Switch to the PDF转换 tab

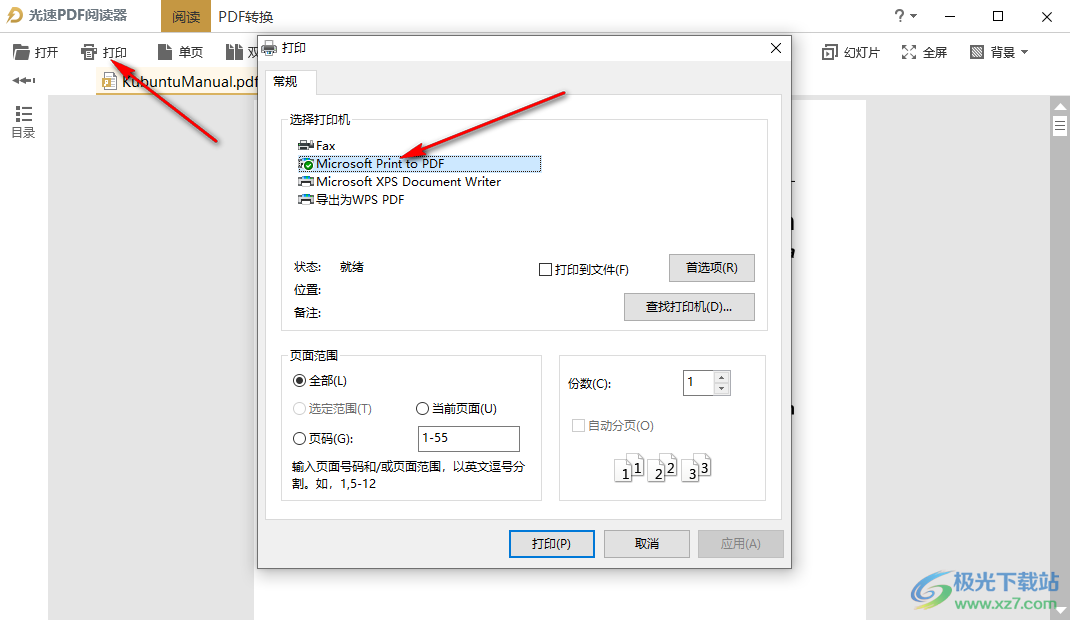246,16
